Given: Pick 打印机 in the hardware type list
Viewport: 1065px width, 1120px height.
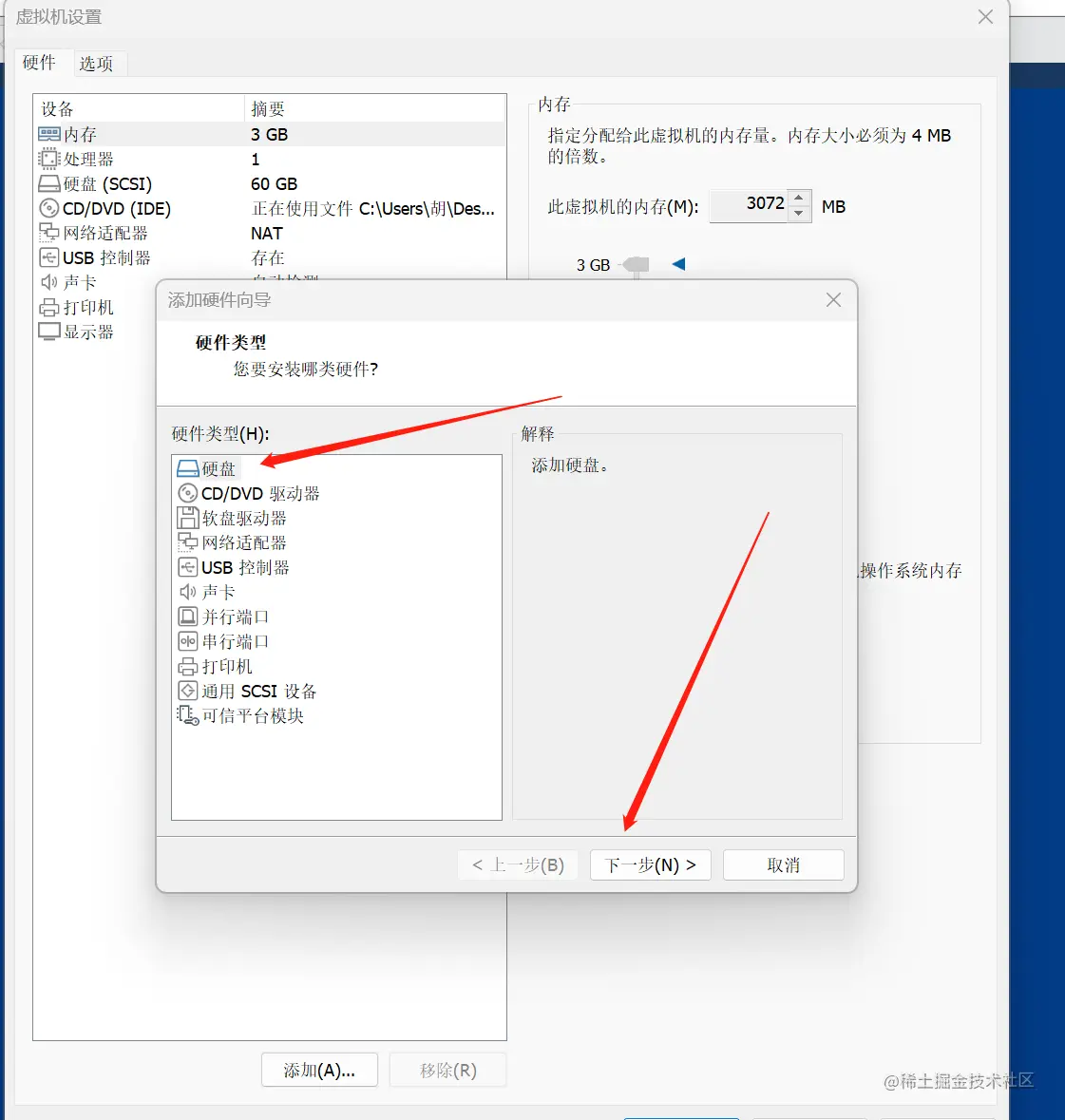Looking at the screenshot, I should 225,666.
